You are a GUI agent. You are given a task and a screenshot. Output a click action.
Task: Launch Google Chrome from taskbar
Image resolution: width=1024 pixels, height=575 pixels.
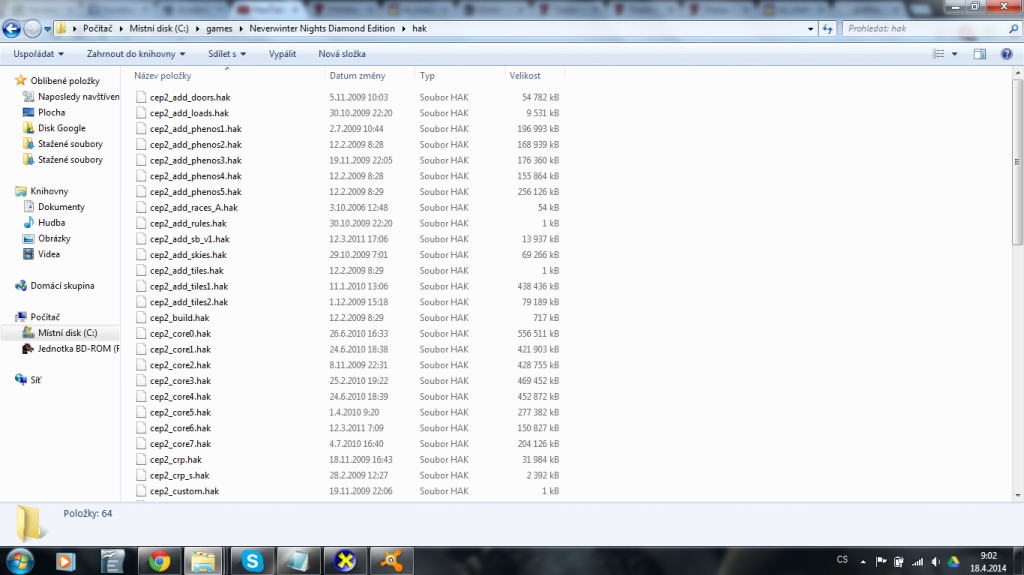[x=159, y=561]
